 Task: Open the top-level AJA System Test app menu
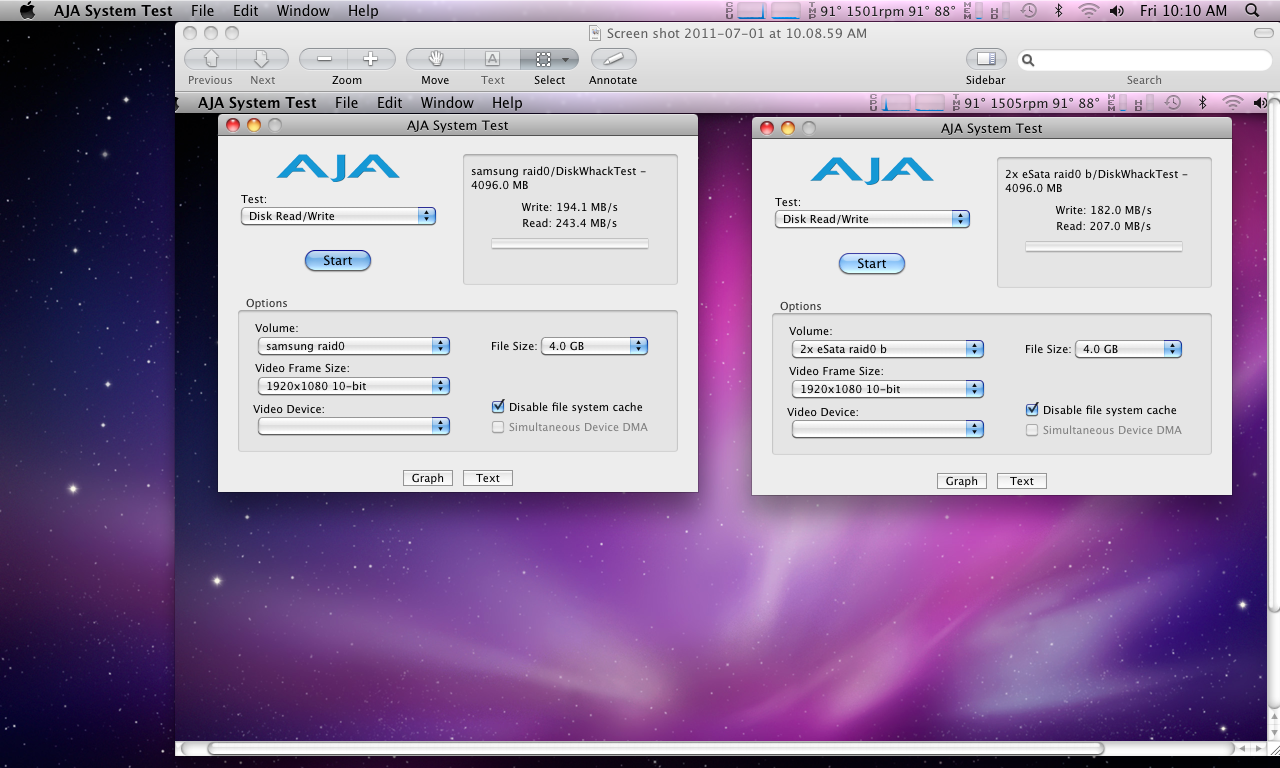[x=113, y=11]
